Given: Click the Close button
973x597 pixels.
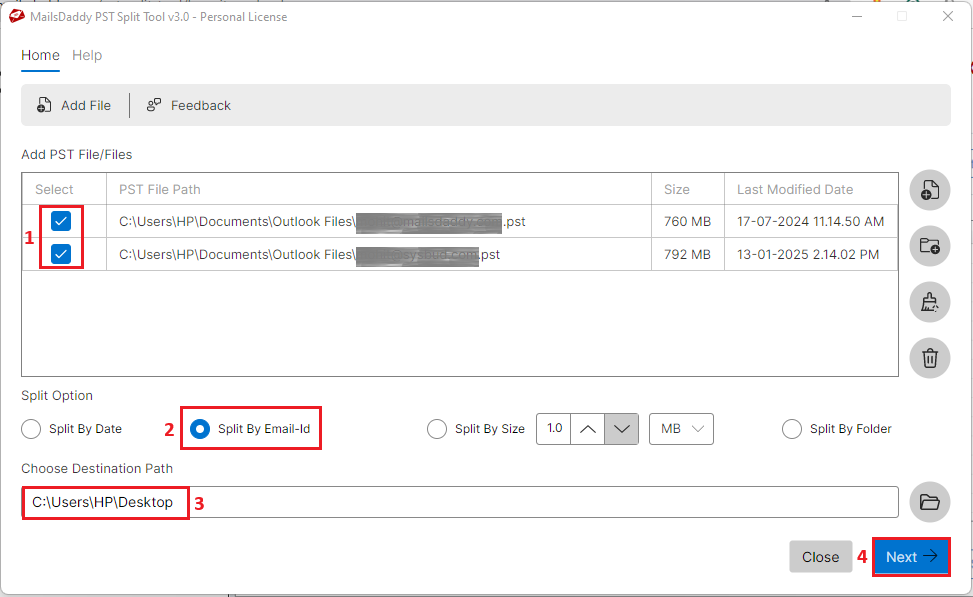Looking at the screenshot, I should click(820, 557).
